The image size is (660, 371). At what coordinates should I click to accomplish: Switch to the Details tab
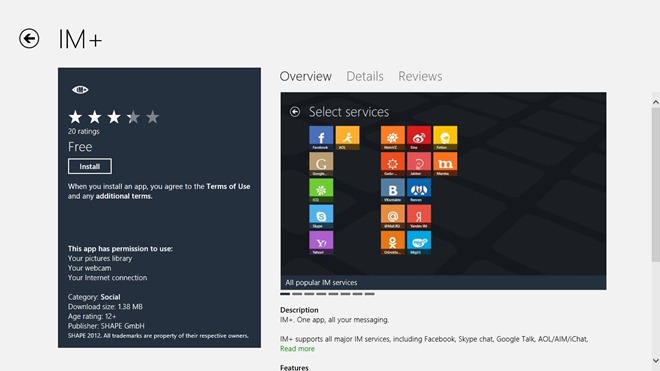tap(365, 76)
